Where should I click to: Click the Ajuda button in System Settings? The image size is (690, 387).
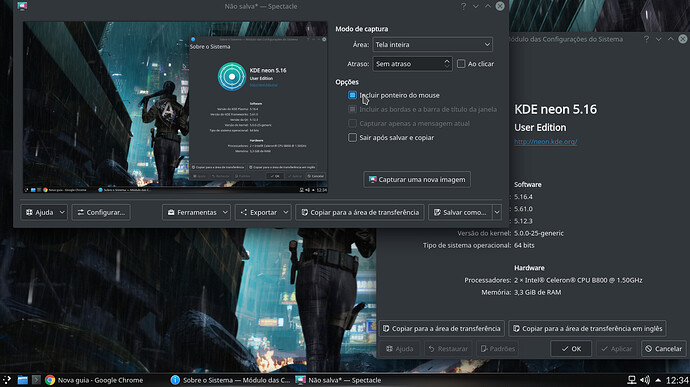coord(400,349)
